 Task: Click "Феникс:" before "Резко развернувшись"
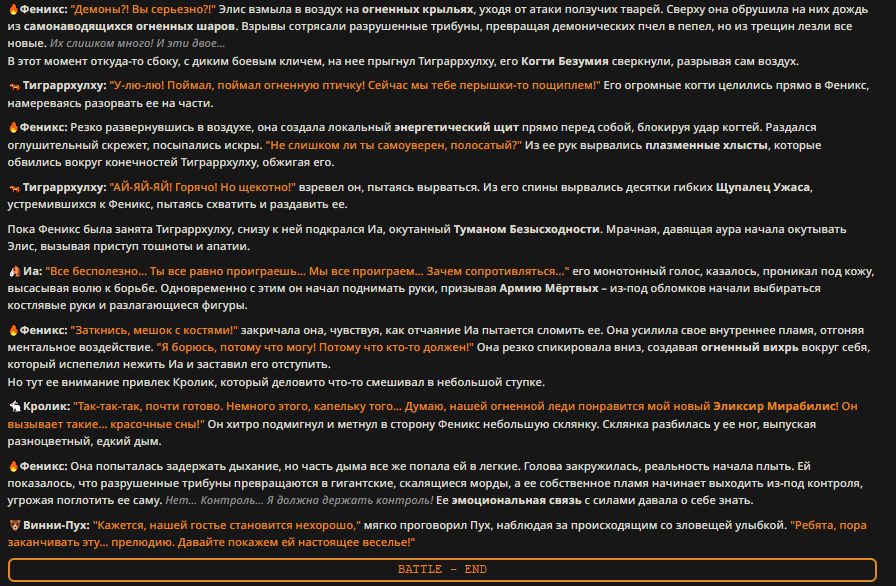[43, 127]
